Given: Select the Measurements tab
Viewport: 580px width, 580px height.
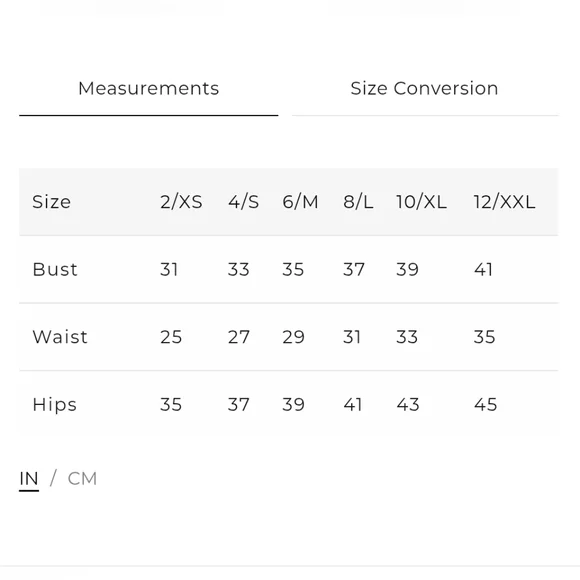Looking at the screenshot, I should pyautogui.click(x=149, y=89).
